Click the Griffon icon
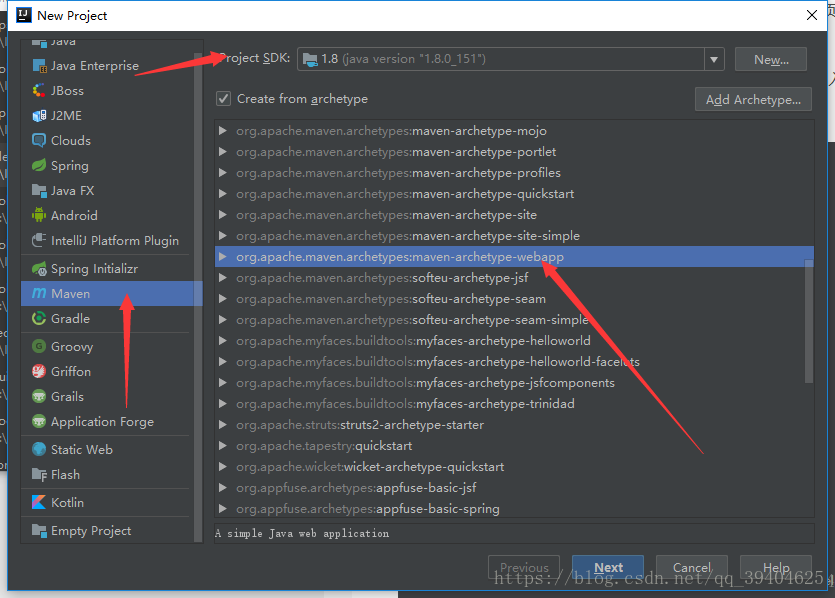Screen dimensions: 835x598 click(x=39, y=371)
